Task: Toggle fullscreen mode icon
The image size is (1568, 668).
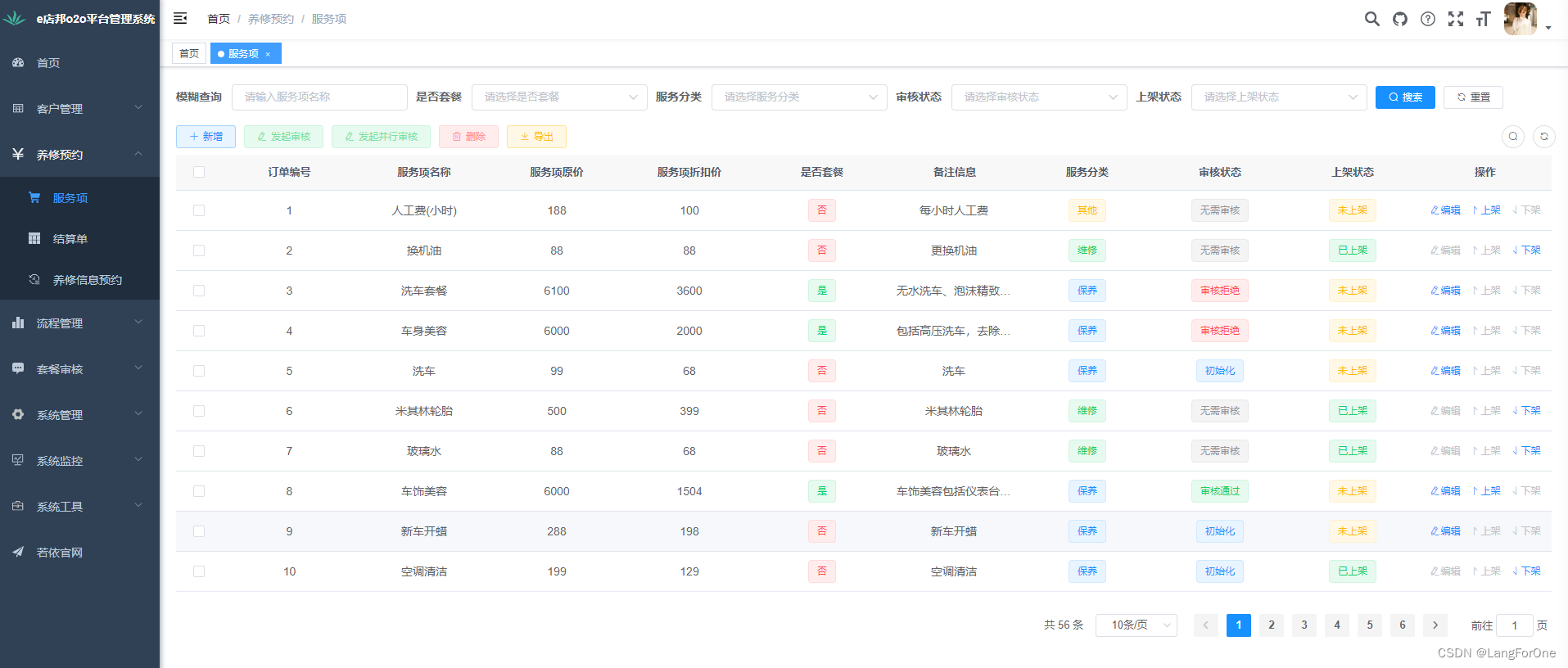Action: 1456,19
